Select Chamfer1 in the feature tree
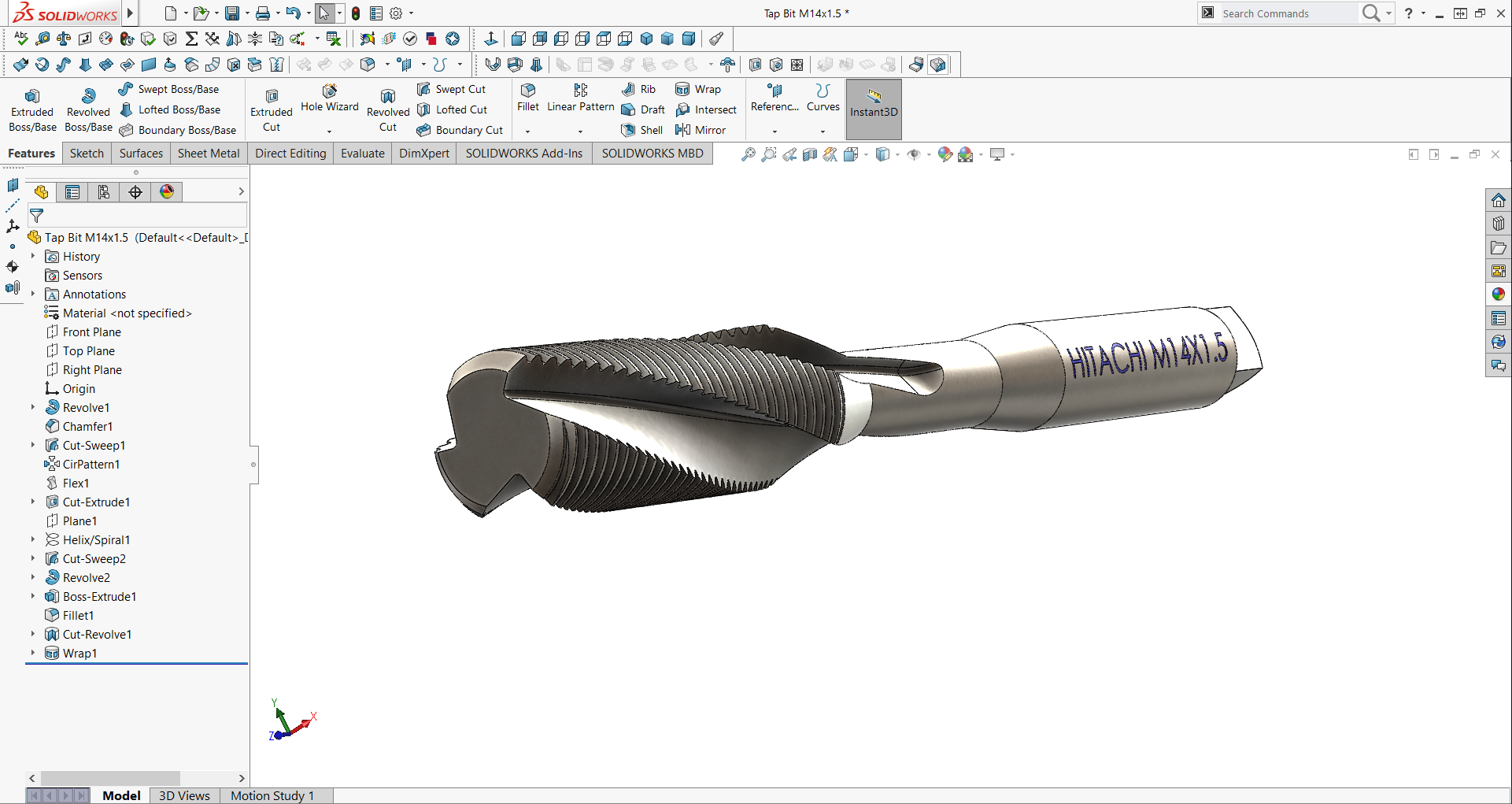The width and height of the screenshot is (1512, 804). point(79,426)
